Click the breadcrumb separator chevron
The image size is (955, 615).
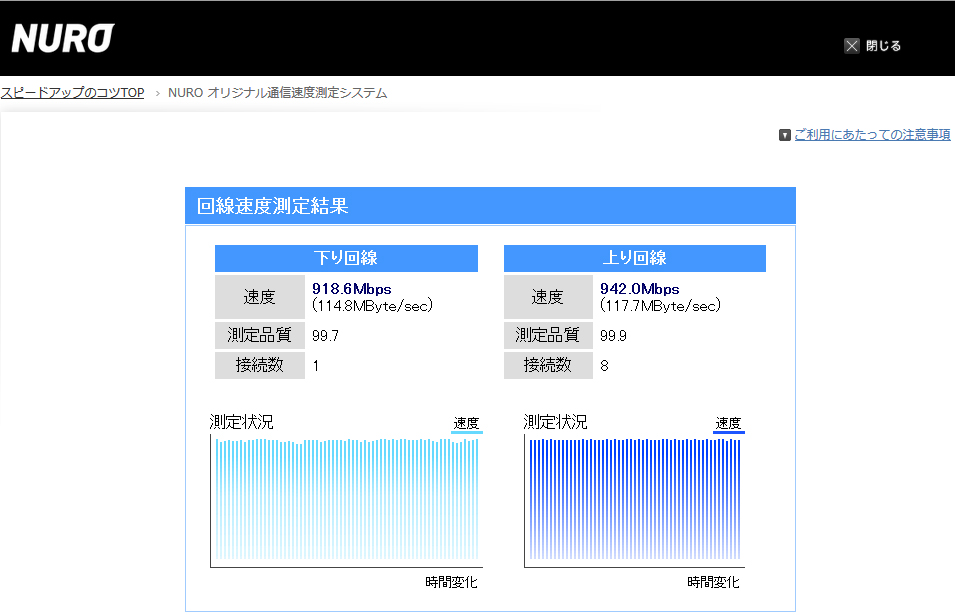click(157, 93)
